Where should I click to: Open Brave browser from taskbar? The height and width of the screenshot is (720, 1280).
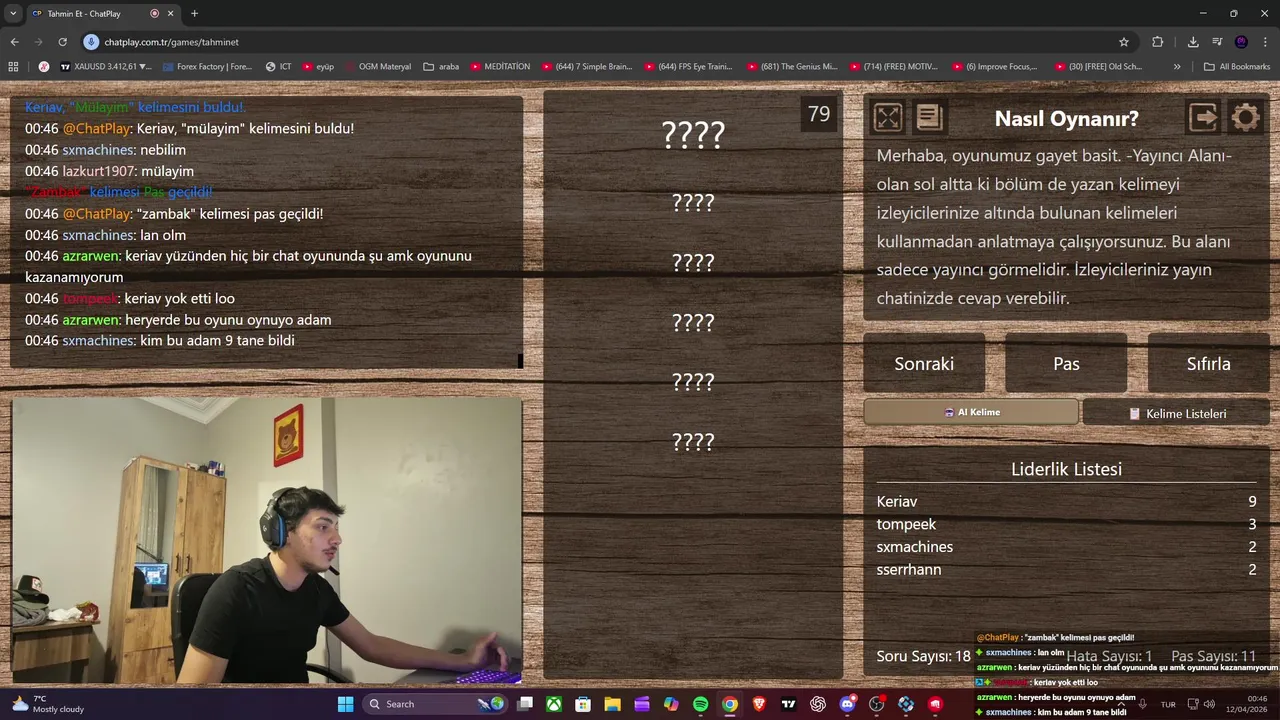759,704
